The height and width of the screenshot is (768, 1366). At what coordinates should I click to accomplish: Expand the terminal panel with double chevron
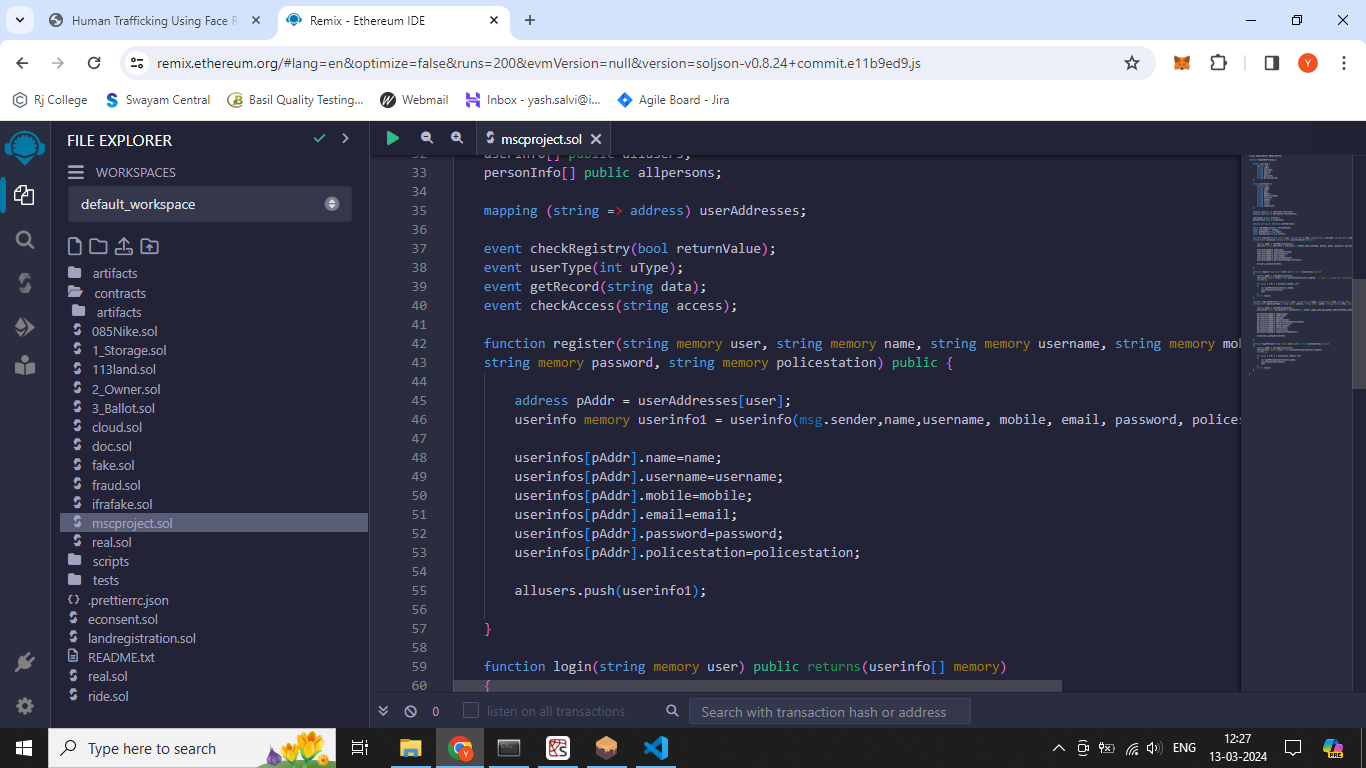(383, 712)
